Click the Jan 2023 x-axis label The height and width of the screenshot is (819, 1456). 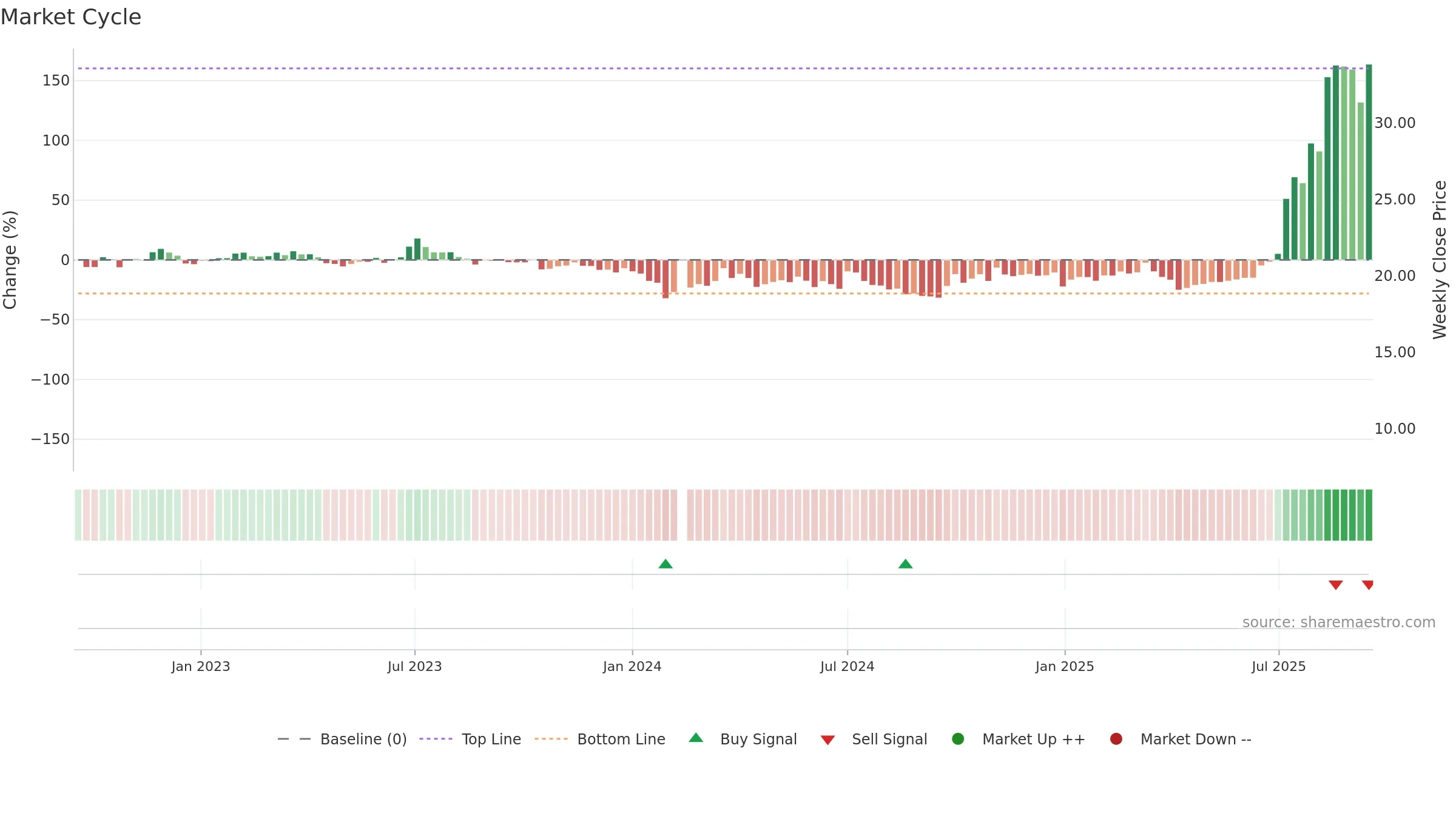coord(201,666)
